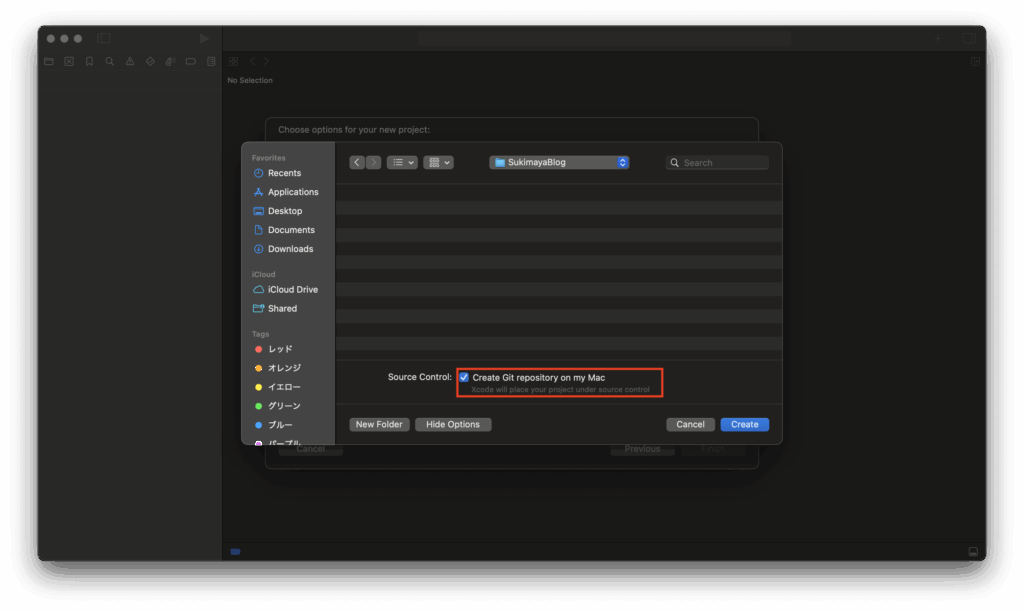The height and width of the screenshot is (611, 1024).
Task: Toggle Create Git repository on my Mac
Action: pyautogui.click(x=464, y=377)
